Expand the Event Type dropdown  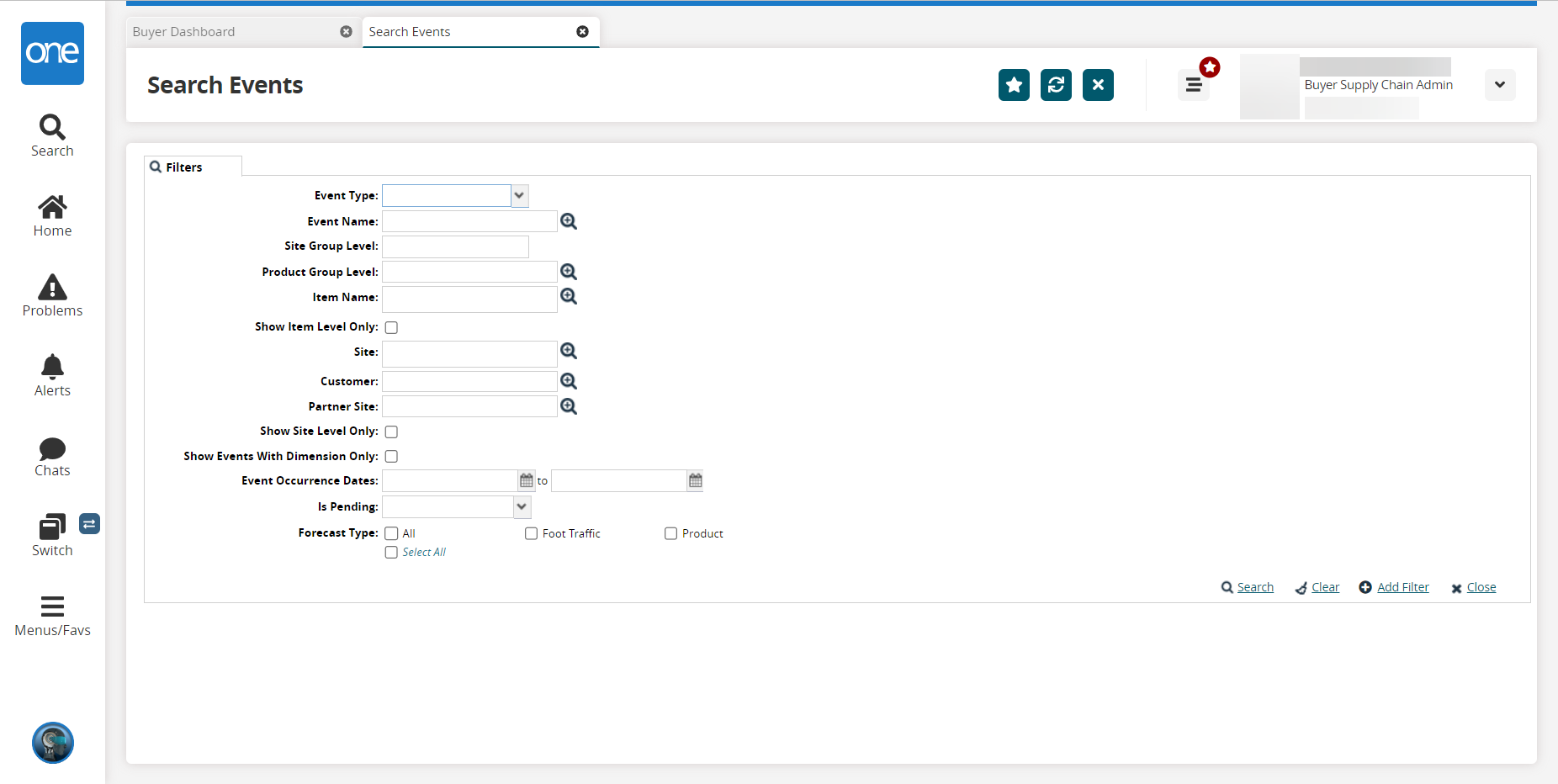click(x=520, y=195)
